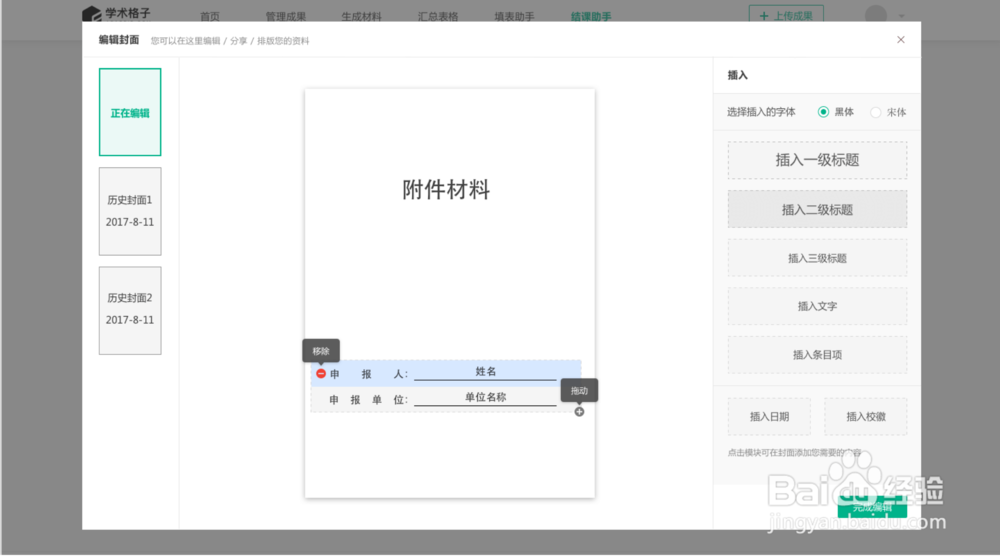Click 插入三级标题 button

(817, 258)
